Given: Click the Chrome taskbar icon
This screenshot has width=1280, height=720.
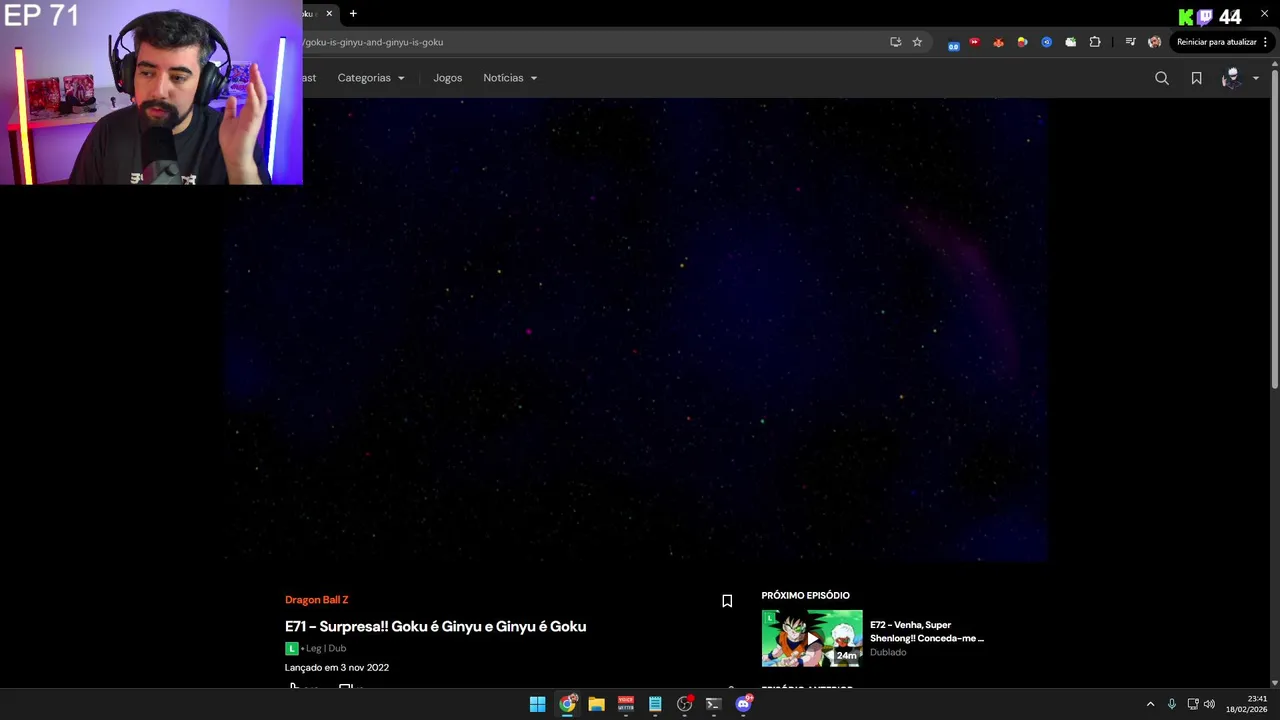Looking at the screenshot, I should click(x=567, y=704).
